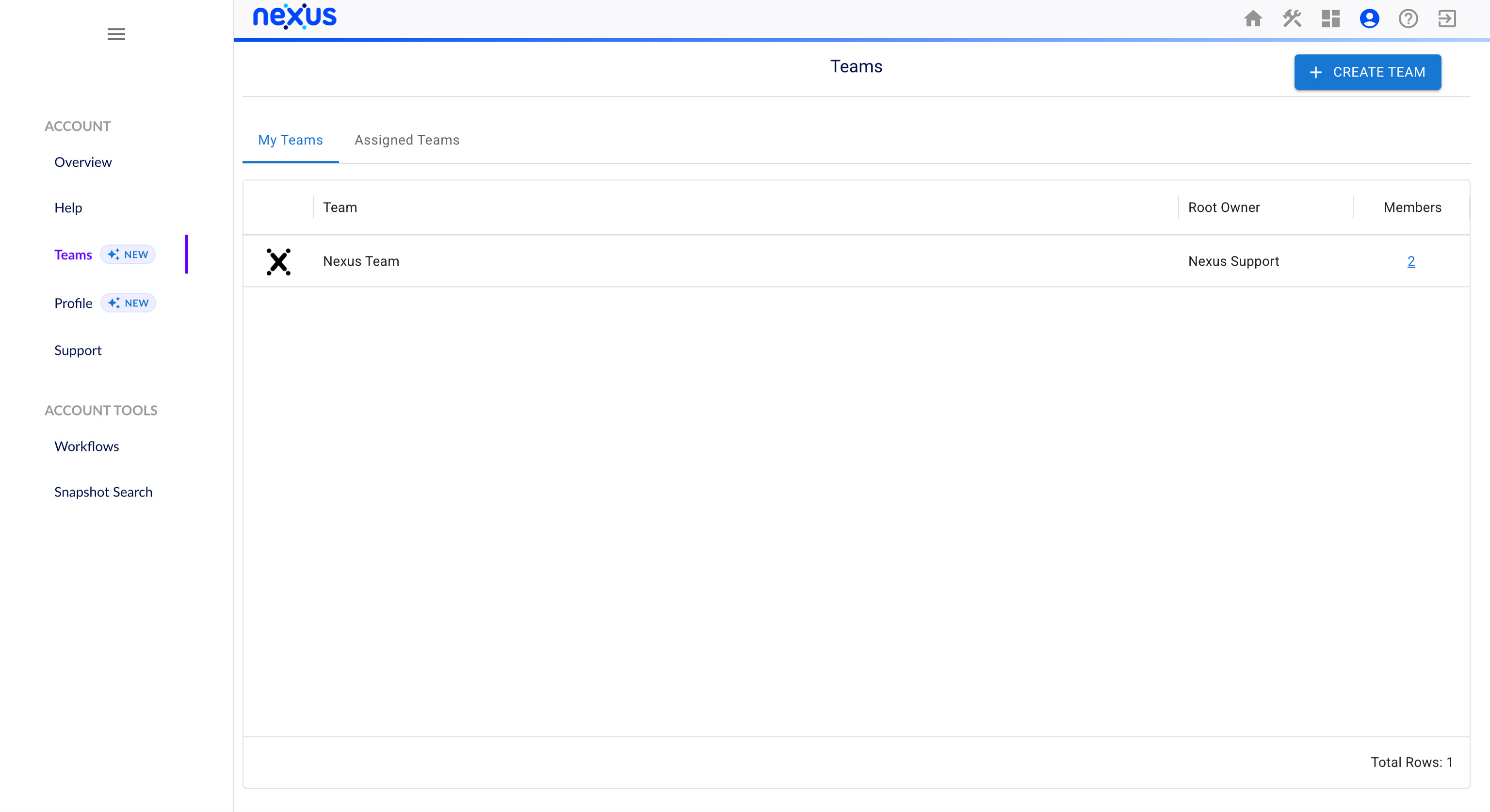
Task: Click the Nexus Team X logo
Action: pyautogui.click(x=278, y=261)
